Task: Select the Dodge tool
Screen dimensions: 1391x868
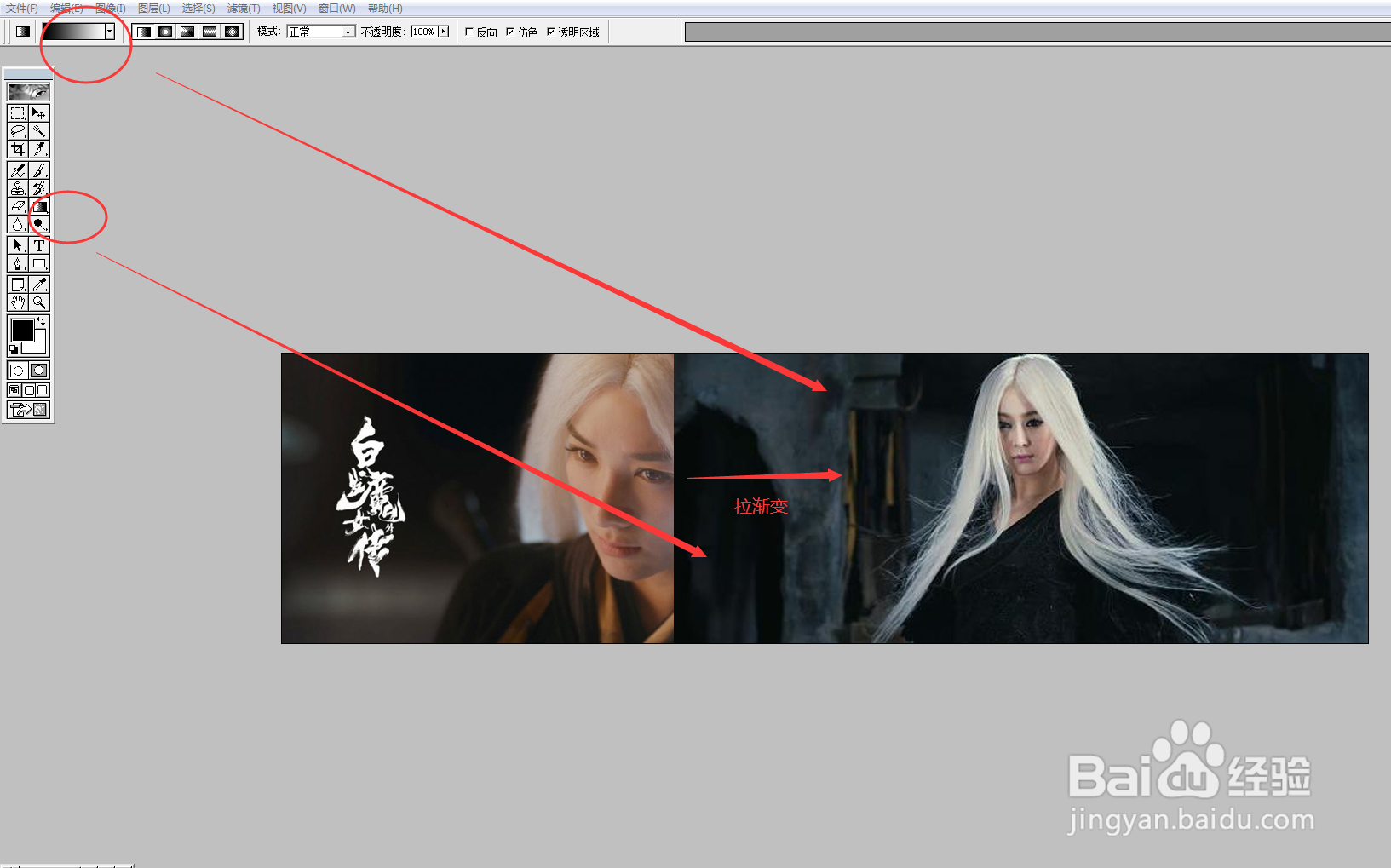Action: click(x=39, y=224)
